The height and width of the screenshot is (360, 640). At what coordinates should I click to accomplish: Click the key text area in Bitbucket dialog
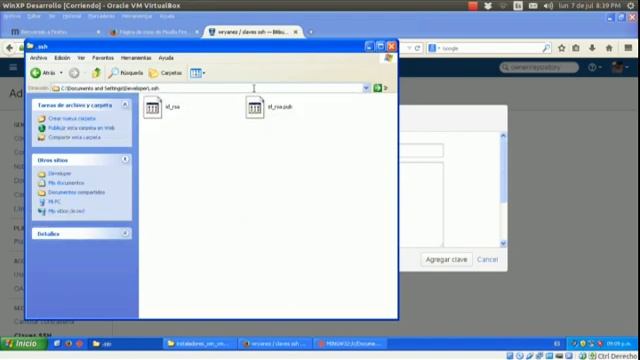[421, 204]
